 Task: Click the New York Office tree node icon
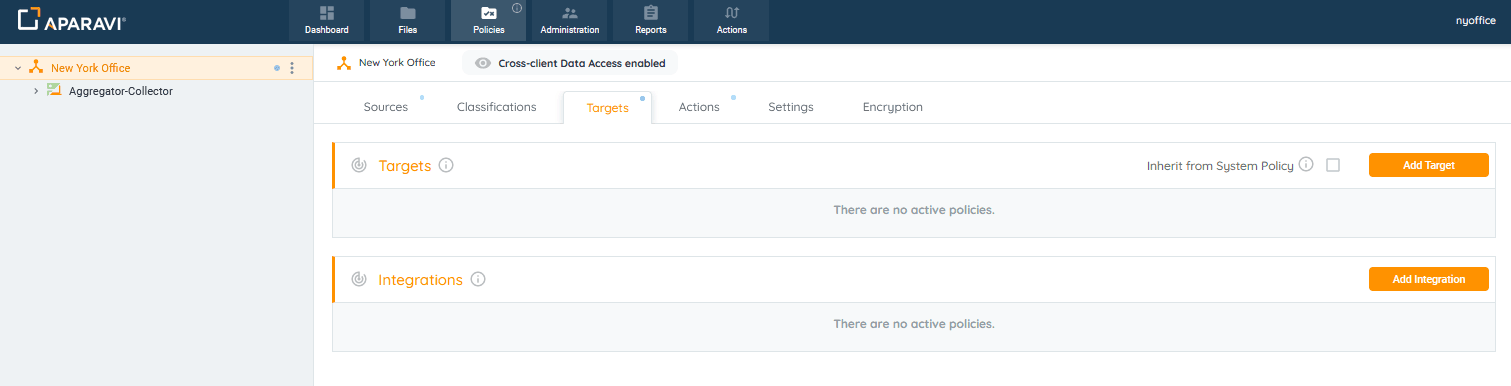click(36, 67)
